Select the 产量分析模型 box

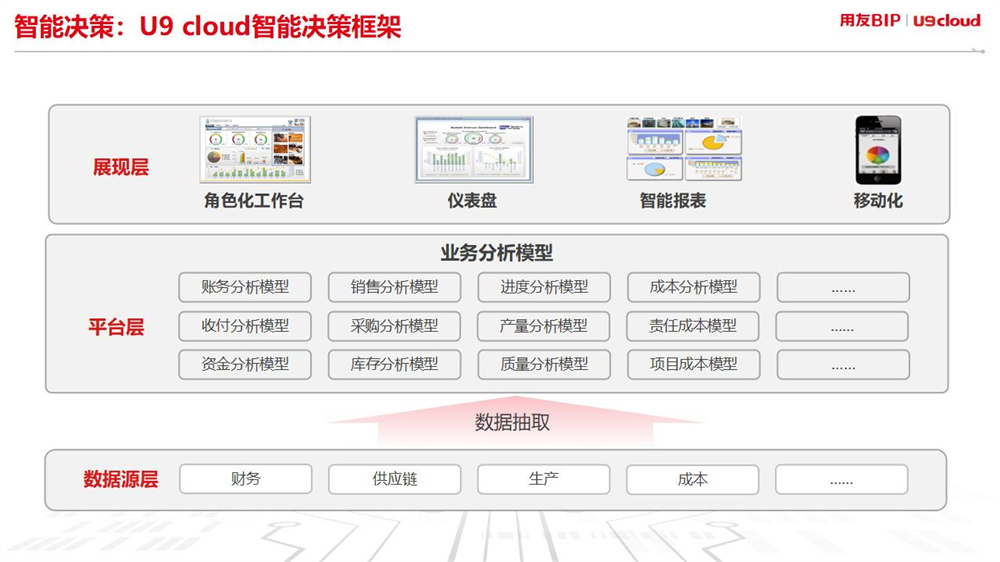543,326
